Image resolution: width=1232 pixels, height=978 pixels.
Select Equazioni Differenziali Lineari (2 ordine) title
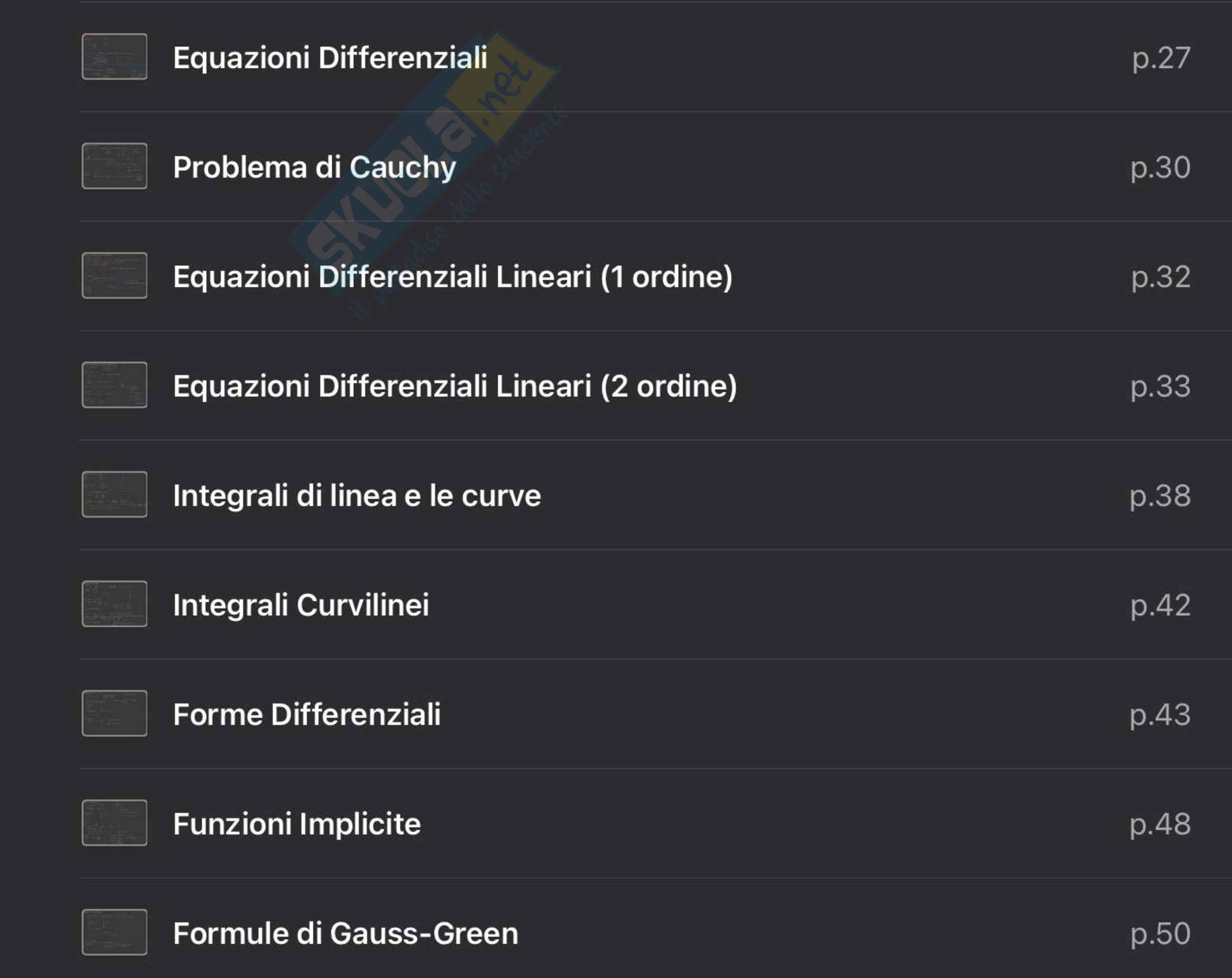click(455, 386)
